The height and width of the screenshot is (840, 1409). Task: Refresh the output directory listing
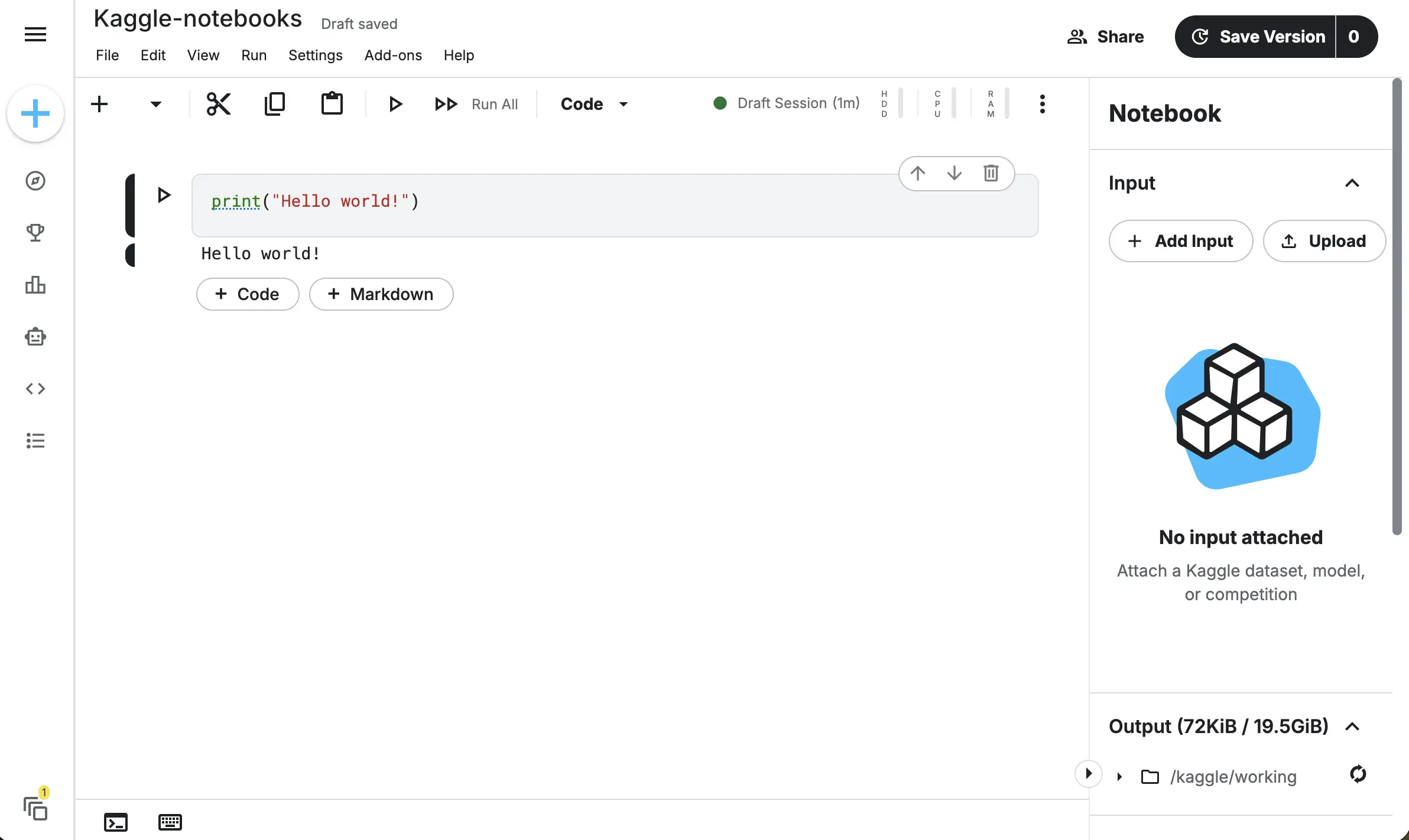(x=1358, y=774)
